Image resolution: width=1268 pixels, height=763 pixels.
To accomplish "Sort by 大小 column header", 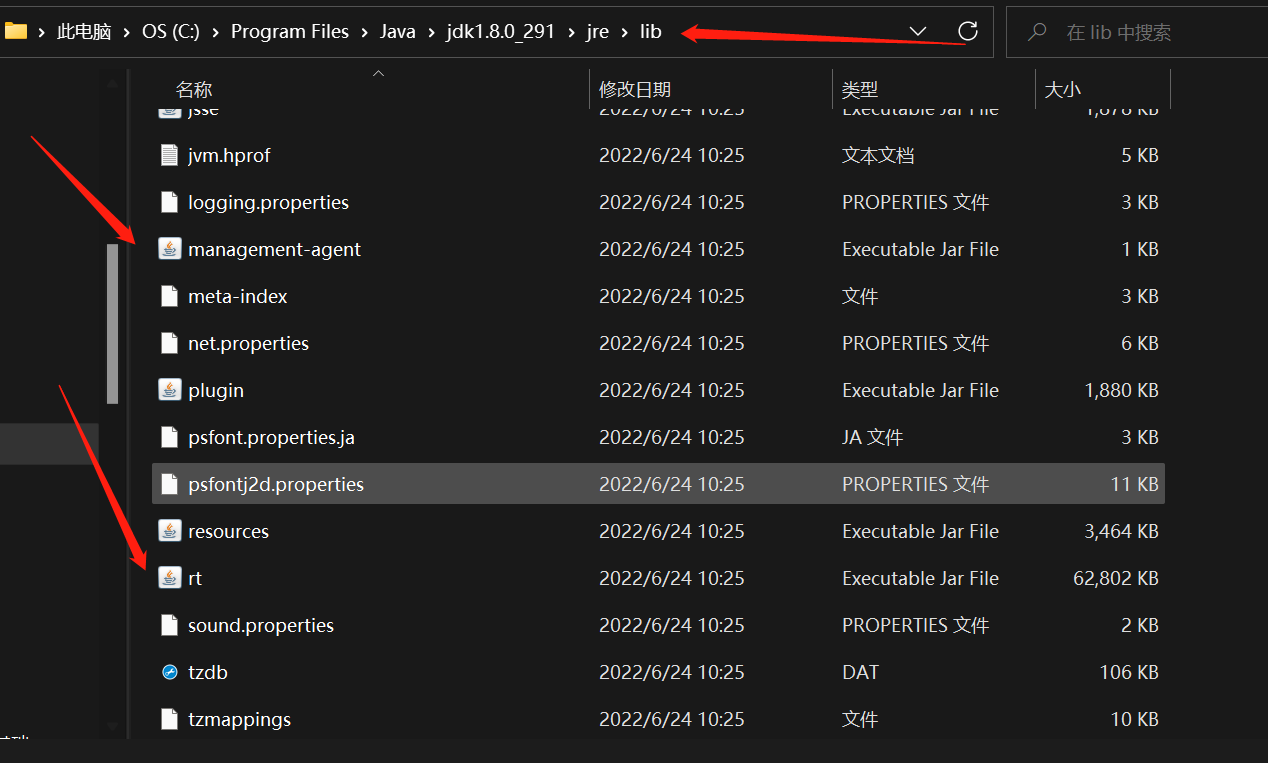I will click(1062, 89).
